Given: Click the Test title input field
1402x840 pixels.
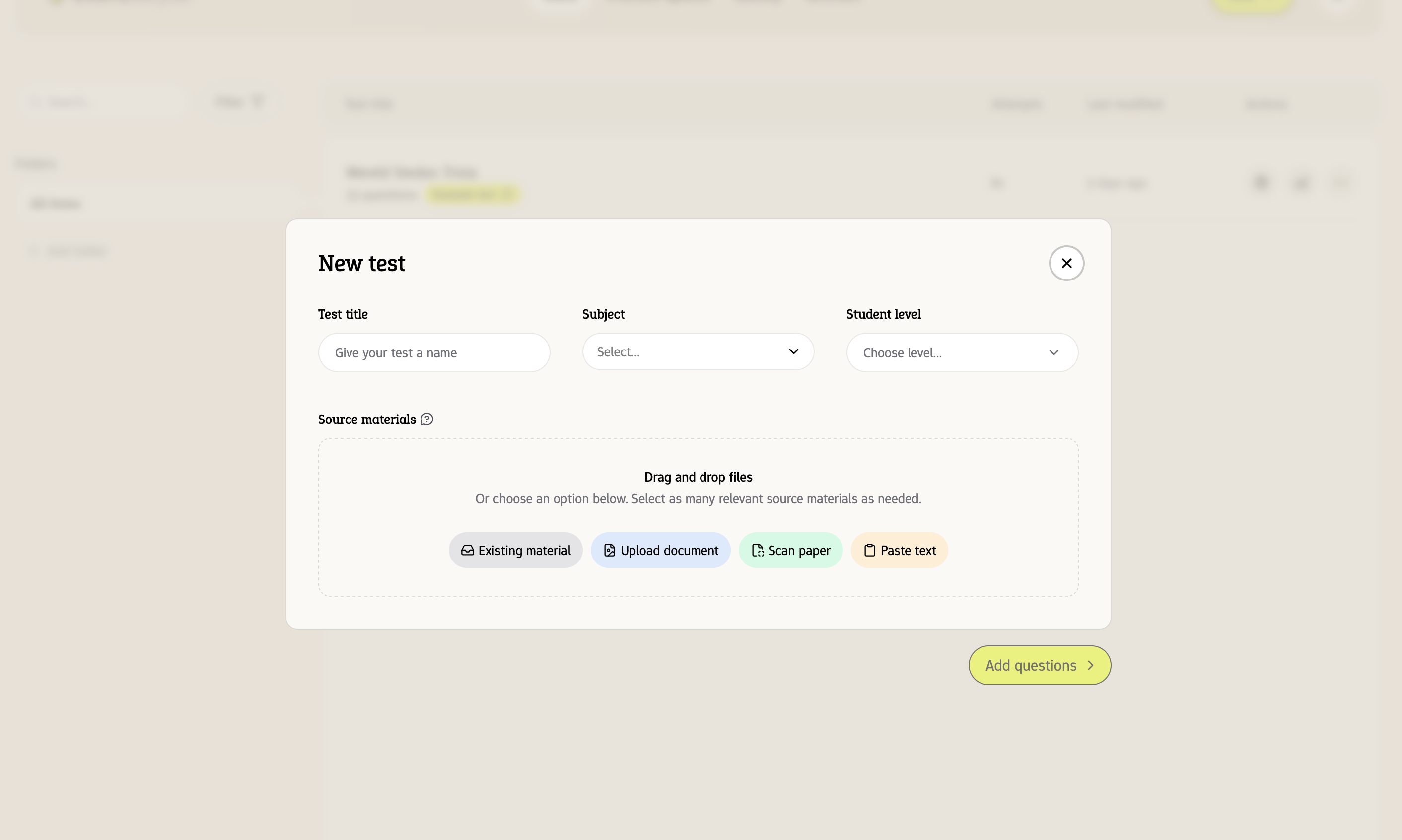Looking at the screenshot, I should pos(434,352).
